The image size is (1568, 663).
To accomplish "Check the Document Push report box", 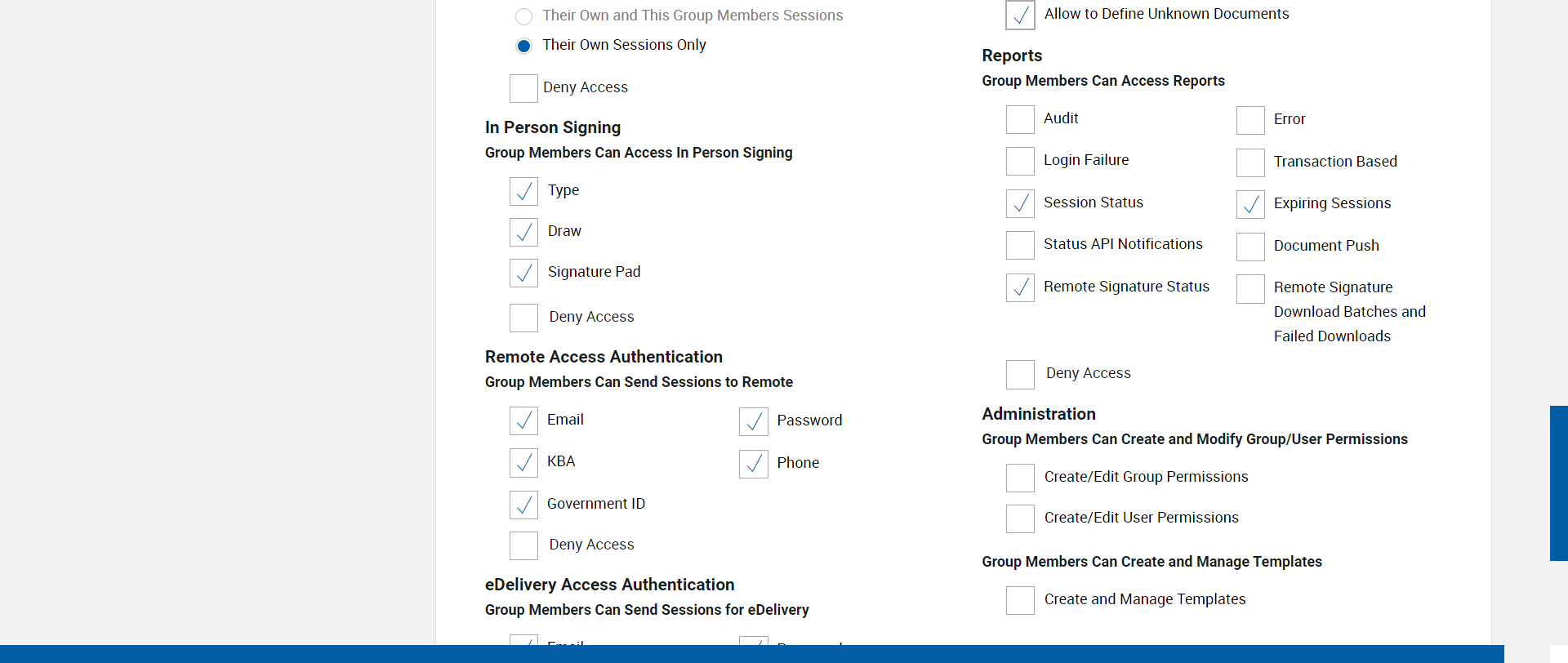I will (1250, 247).
